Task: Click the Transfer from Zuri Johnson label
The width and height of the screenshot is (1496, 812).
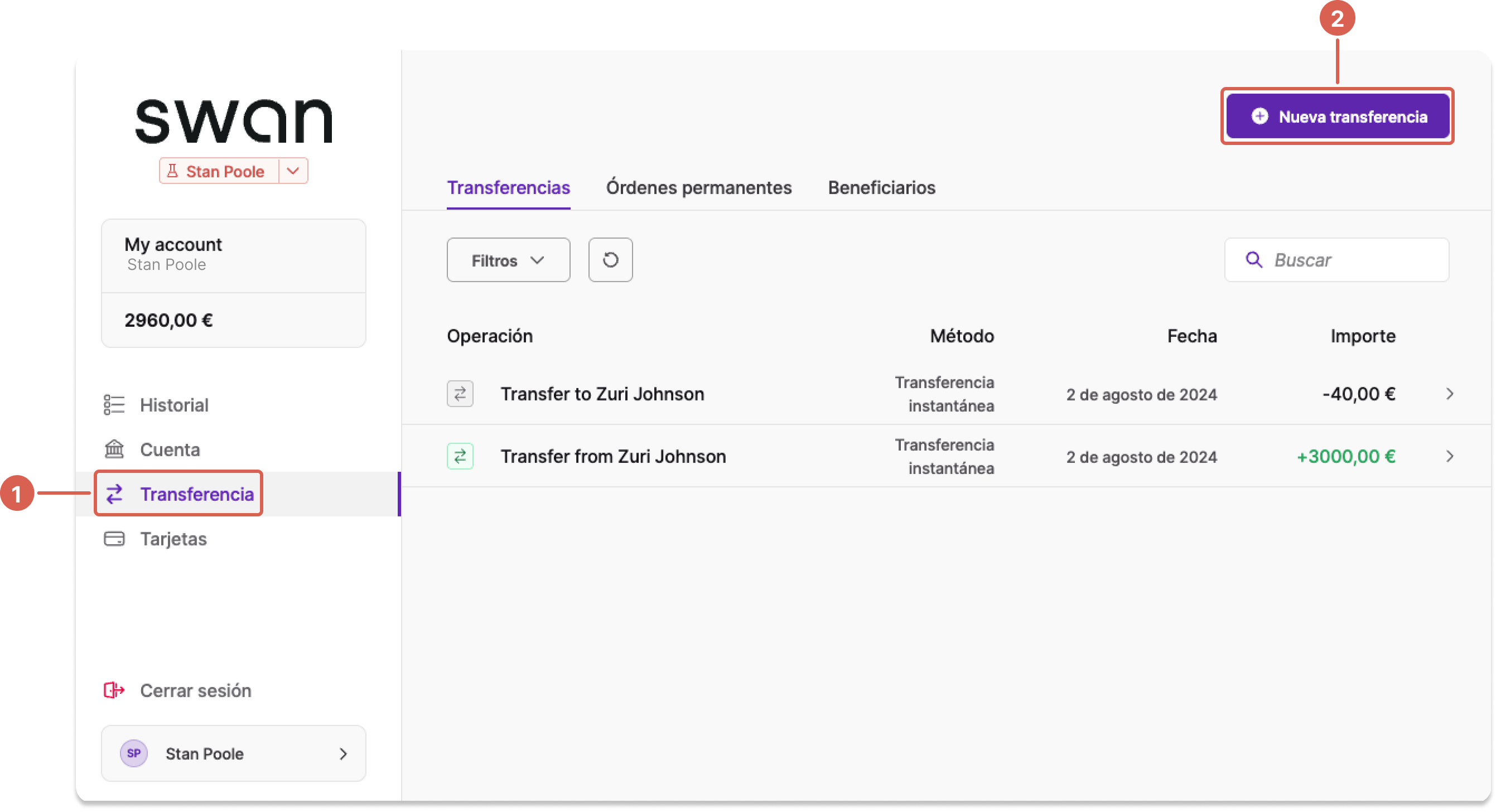Action: point(613,456)
